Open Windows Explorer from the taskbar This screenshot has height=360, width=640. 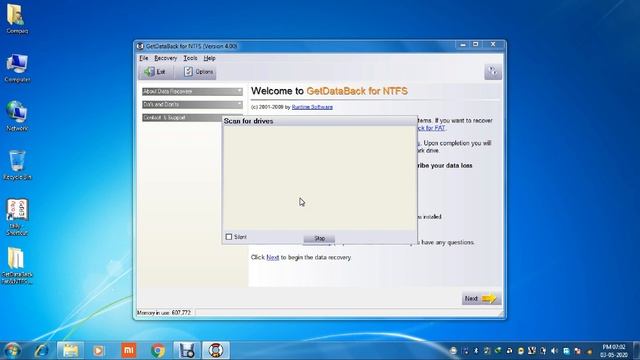70,351
